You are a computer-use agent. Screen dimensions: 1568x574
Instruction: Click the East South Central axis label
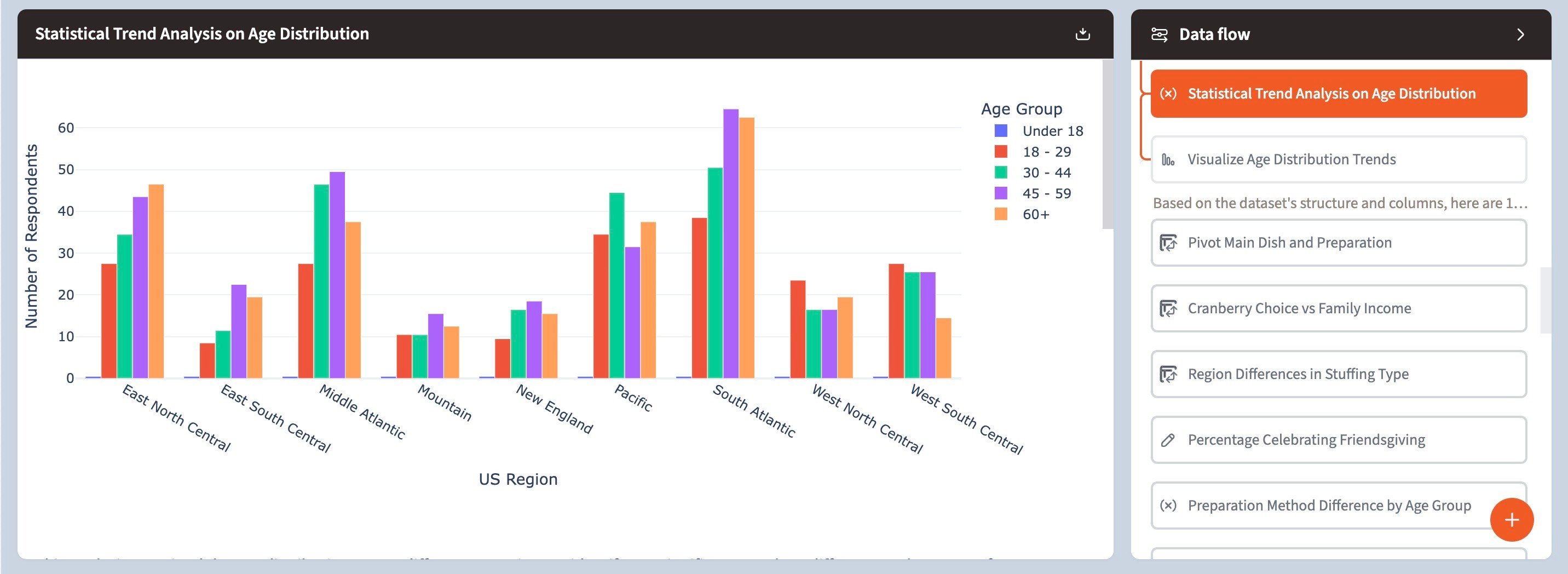tap(276, 418)
